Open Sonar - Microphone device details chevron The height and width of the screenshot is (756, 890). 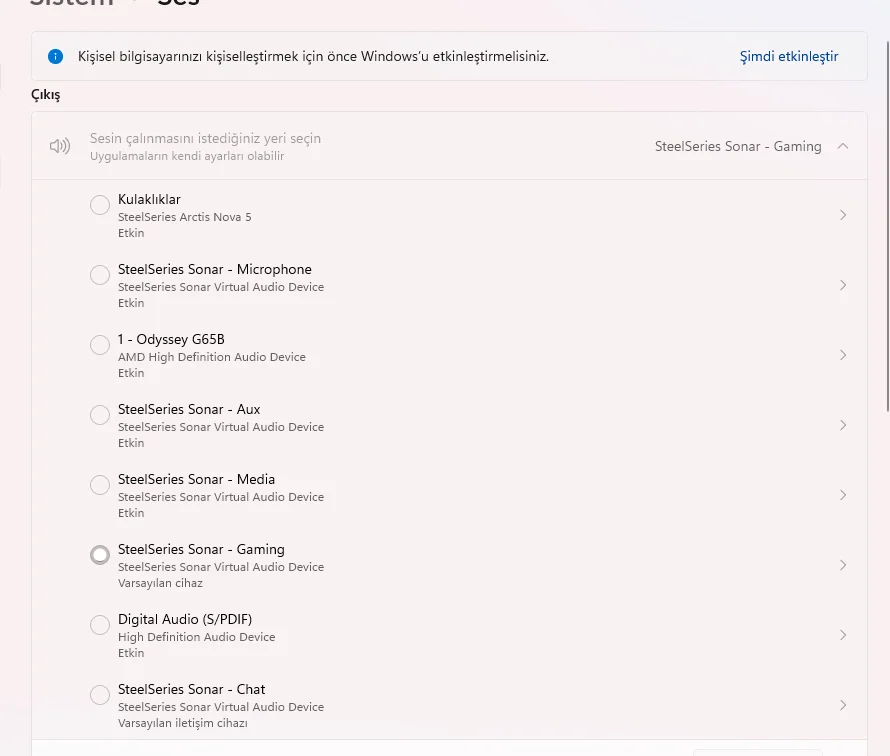[x=843, y=285]
